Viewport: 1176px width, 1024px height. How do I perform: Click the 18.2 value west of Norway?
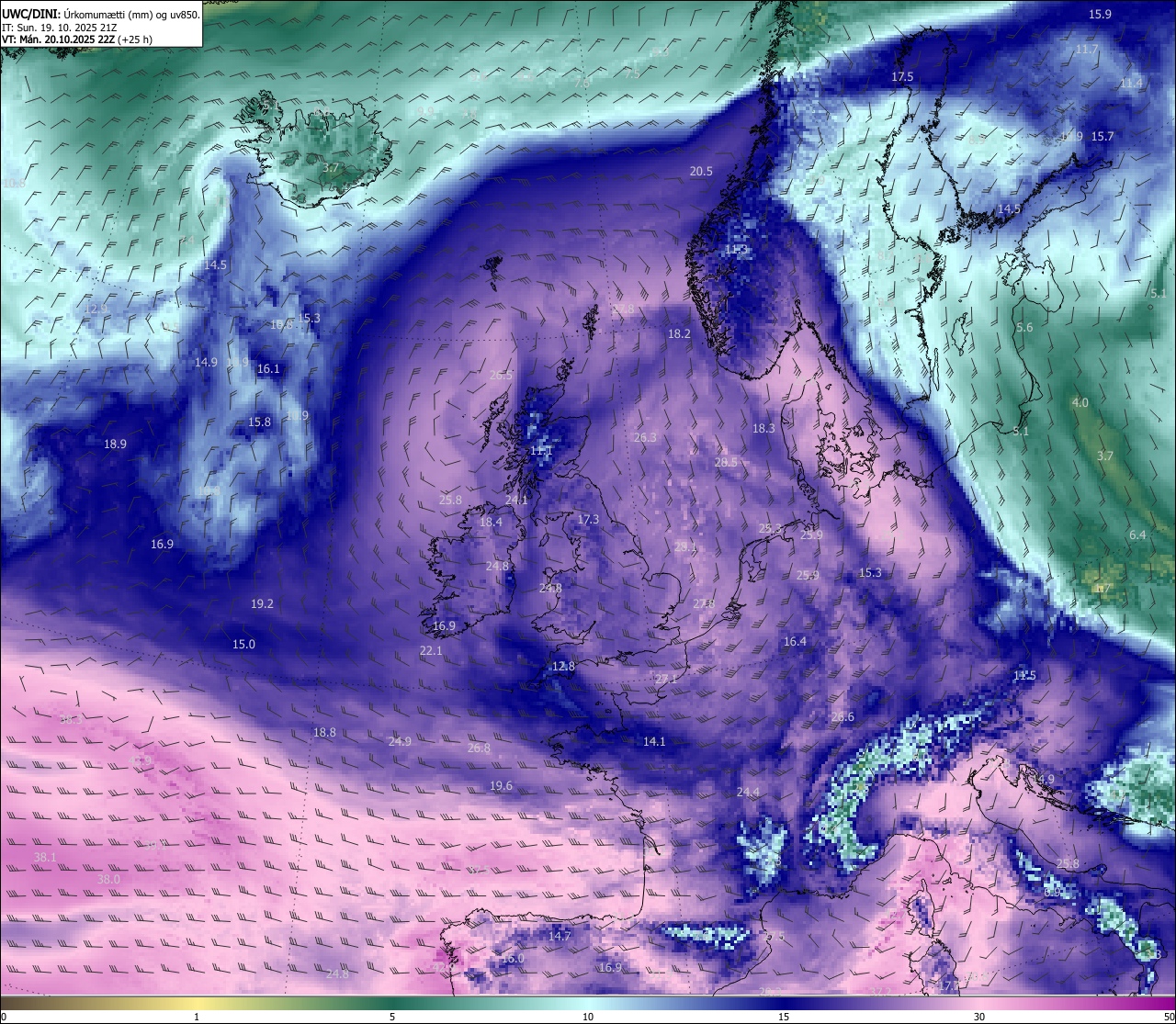[x=679, y=334]
